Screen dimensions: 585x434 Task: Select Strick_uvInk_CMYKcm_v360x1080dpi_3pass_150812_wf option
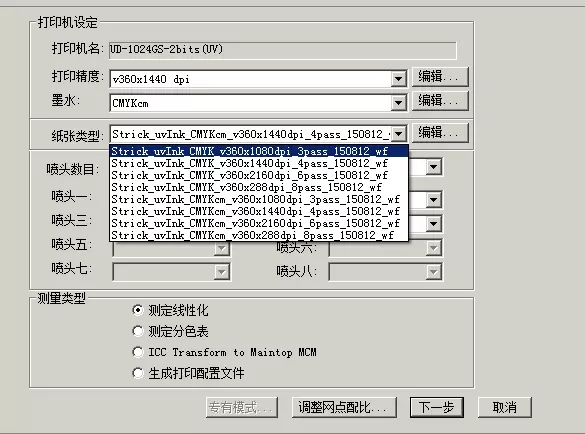[x=259, y=199]
